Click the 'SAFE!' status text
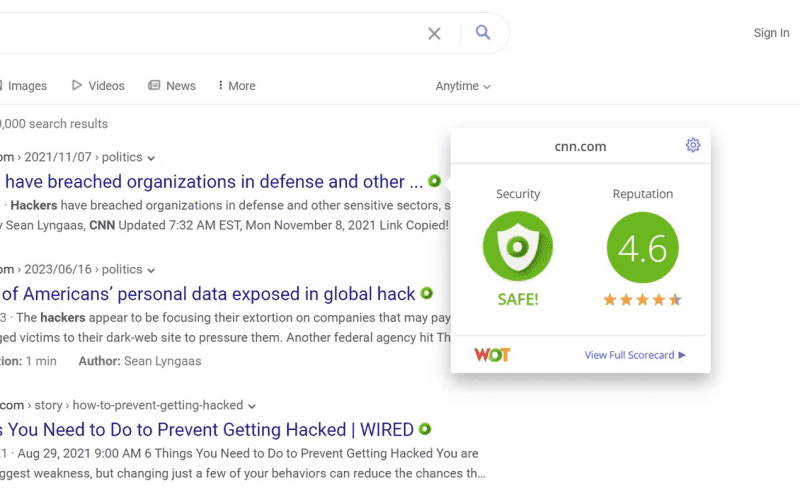This screenshot has height=500, width=800. click(518, 299)
